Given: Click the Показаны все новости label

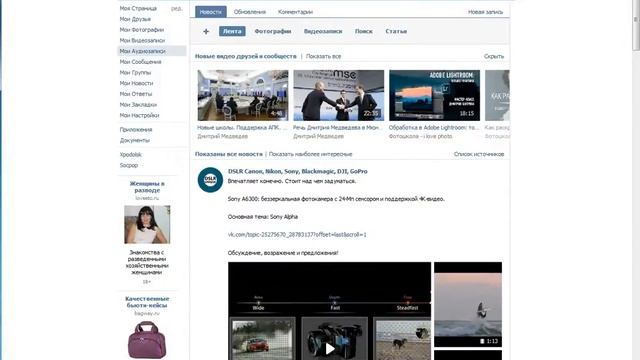Looking at the screenshot, I should point(229,154).
